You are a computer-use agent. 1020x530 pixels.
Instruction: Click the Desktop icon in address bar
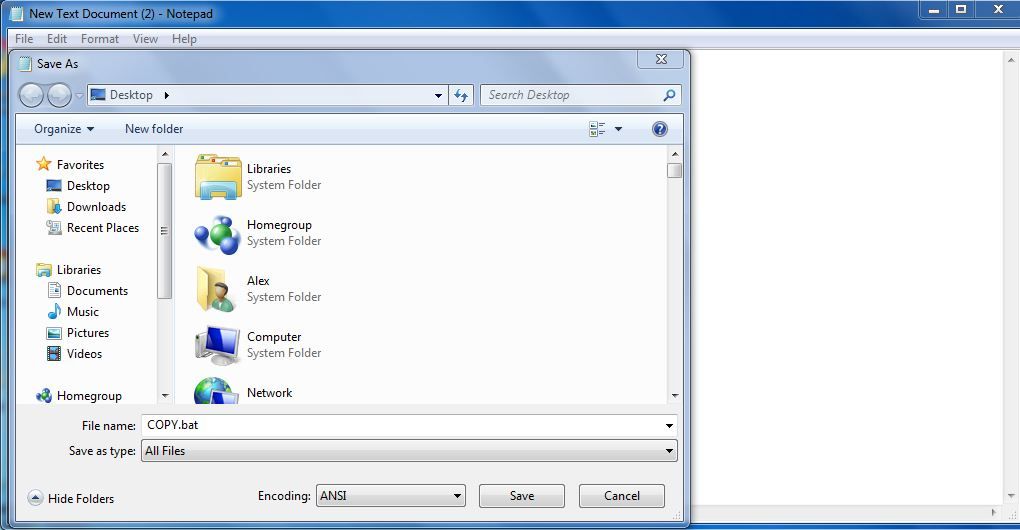point(98,95)
